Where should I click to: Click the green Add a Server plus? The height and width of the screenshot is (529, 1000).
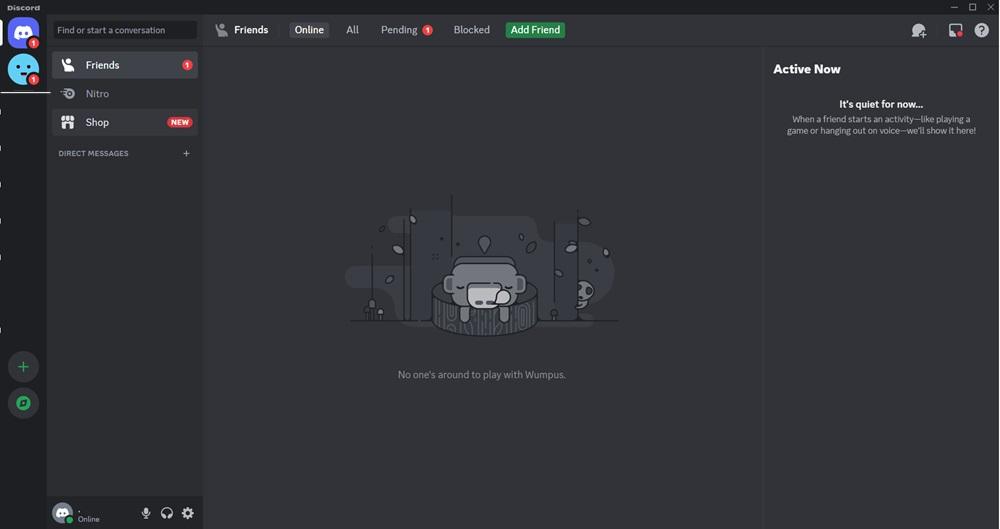pos(24,367)
